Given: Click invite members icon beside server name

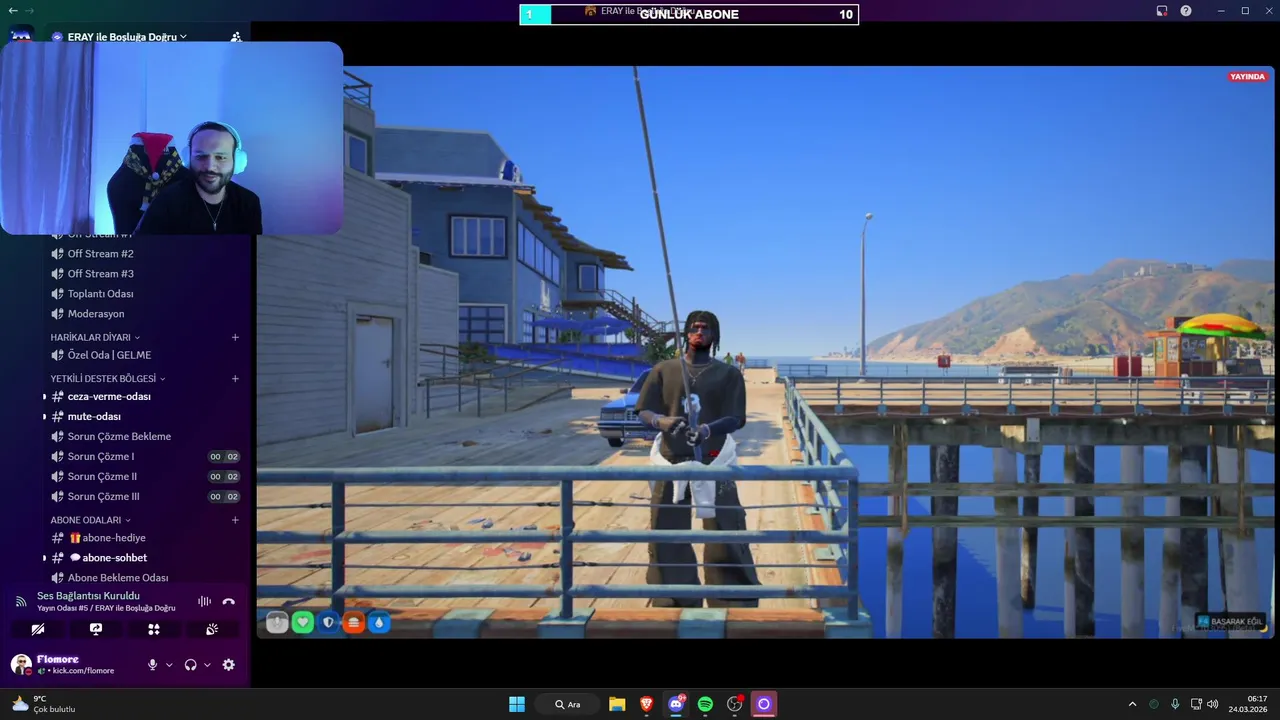Looking at the screenshot, I should (236, 37).
